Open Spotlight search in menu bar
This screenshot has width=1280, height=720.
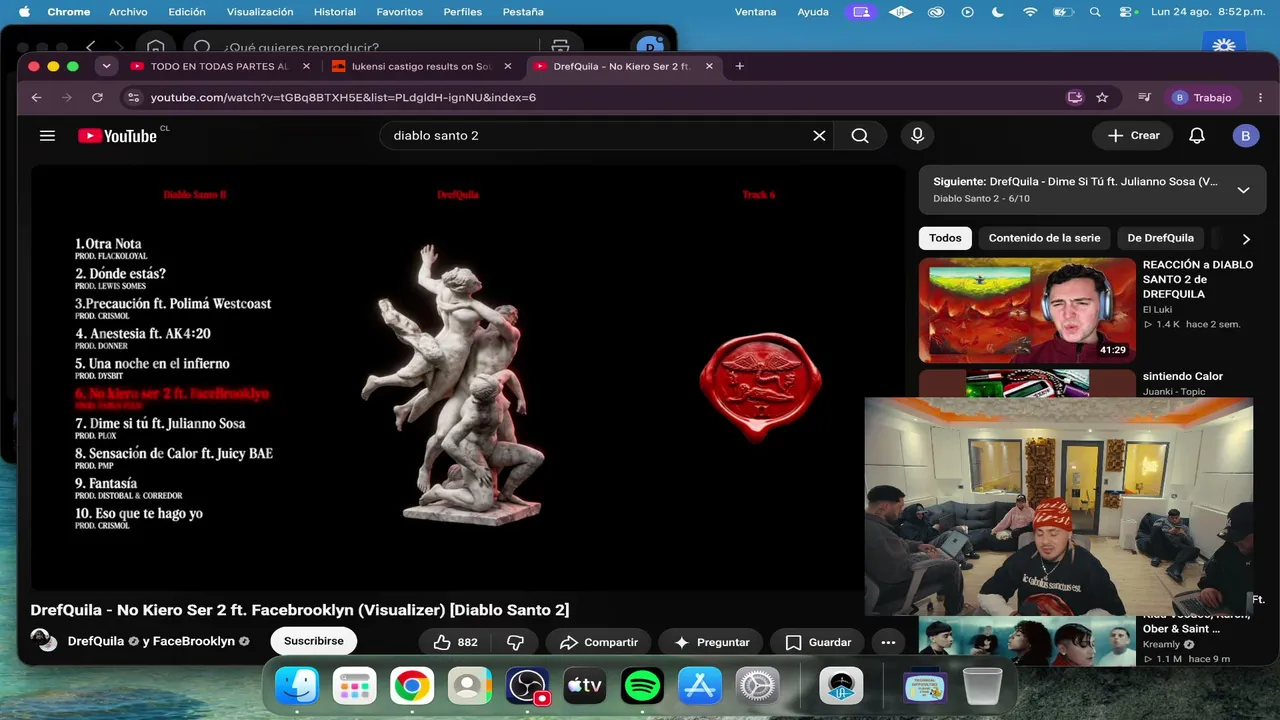(x=1095, y=12)
